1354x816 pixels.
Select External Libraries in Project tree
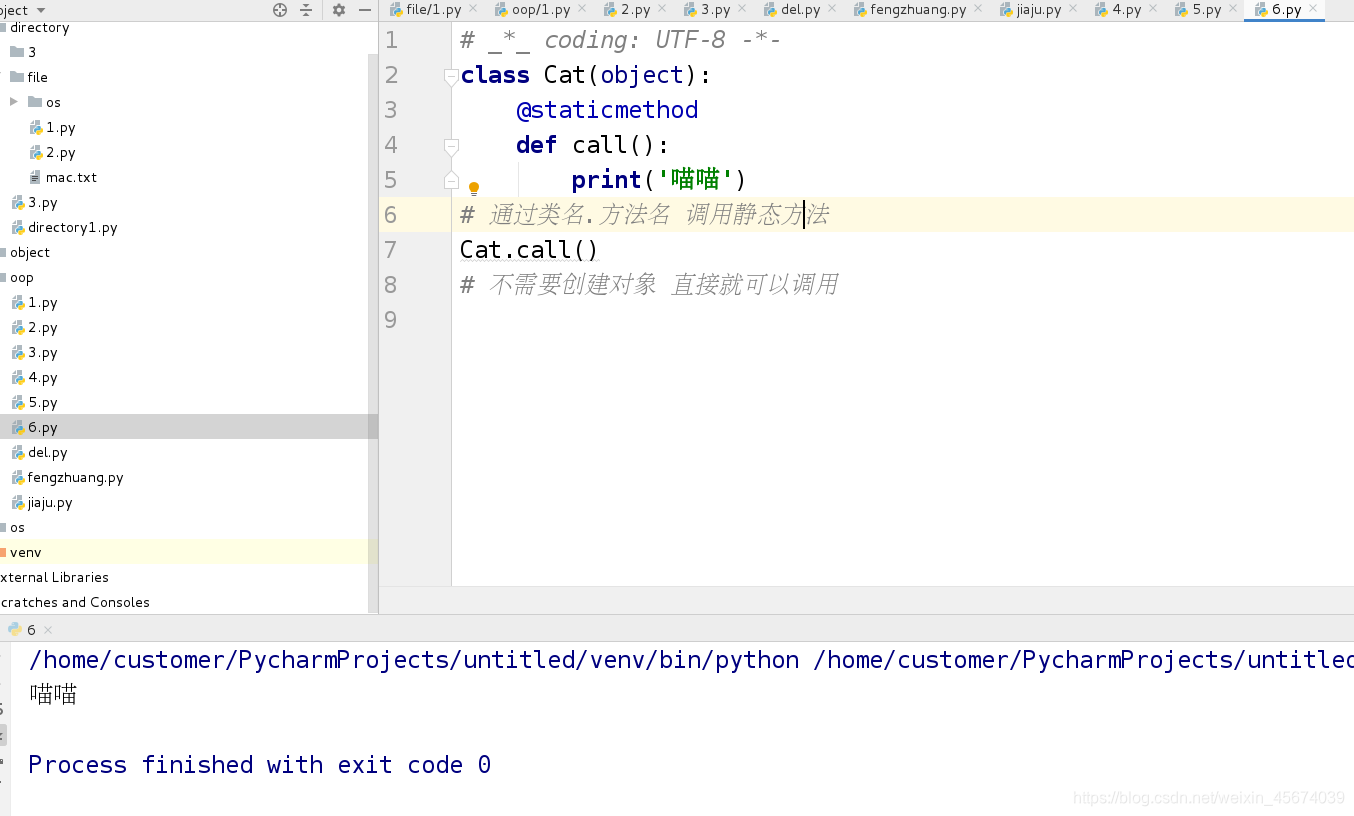pyautogui.click(x=54, y=577)
